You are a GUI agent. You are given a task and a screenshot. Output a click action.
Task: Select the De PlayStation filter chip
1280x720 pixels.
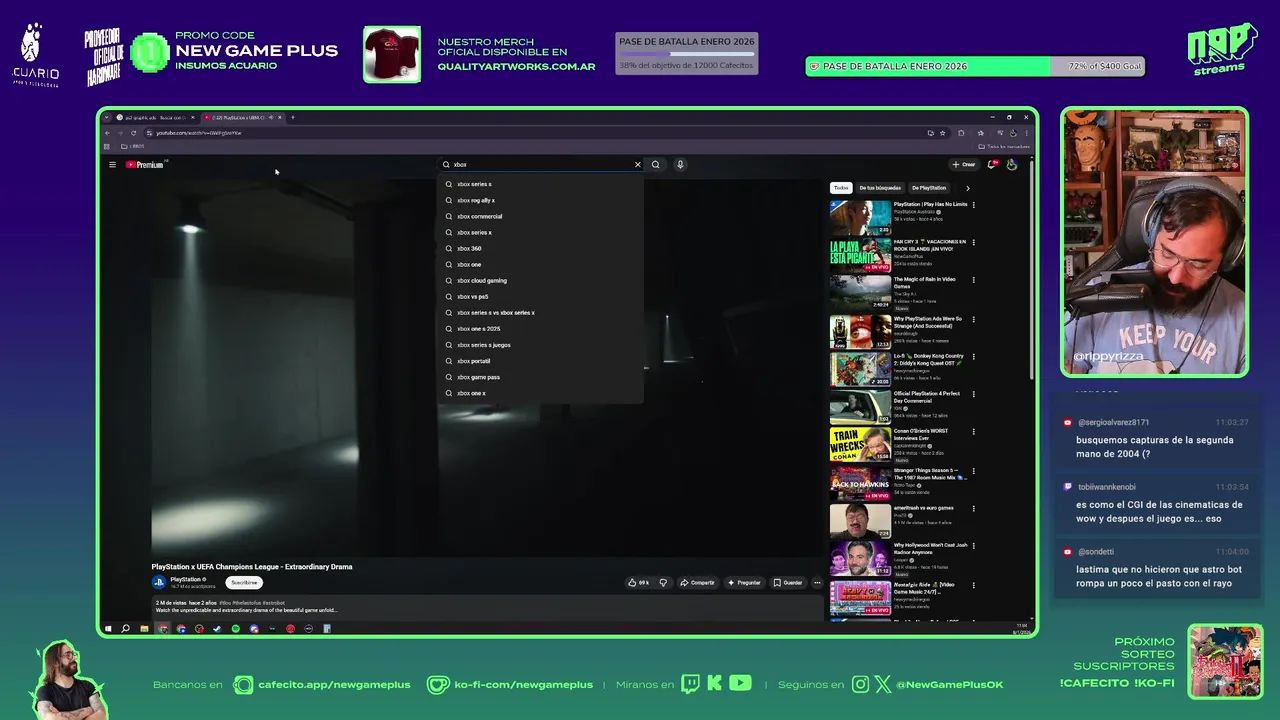pyautogui.click(x=929, y=188)
